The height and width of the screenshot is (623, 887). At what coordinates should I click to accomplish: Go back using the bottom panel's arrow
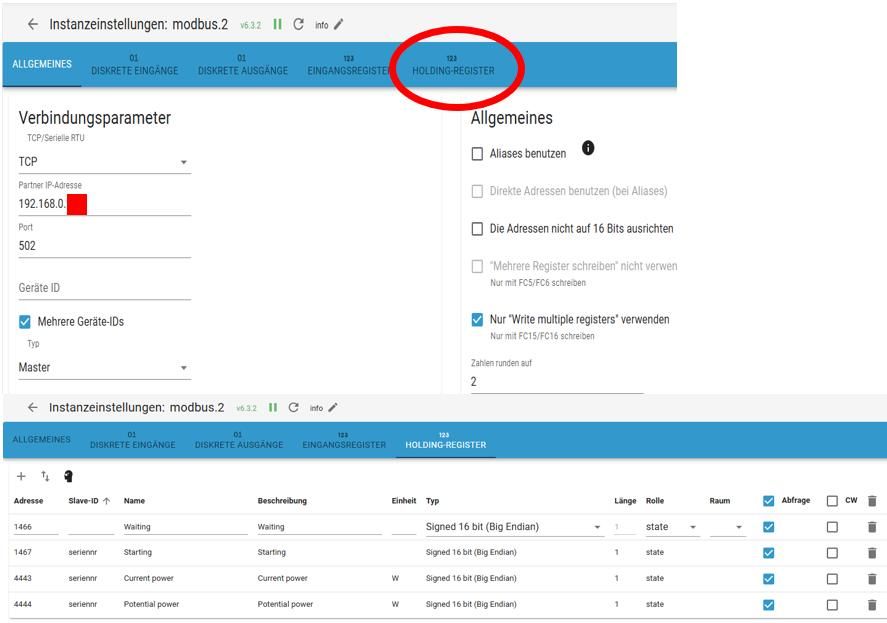[x=33, y=407]
